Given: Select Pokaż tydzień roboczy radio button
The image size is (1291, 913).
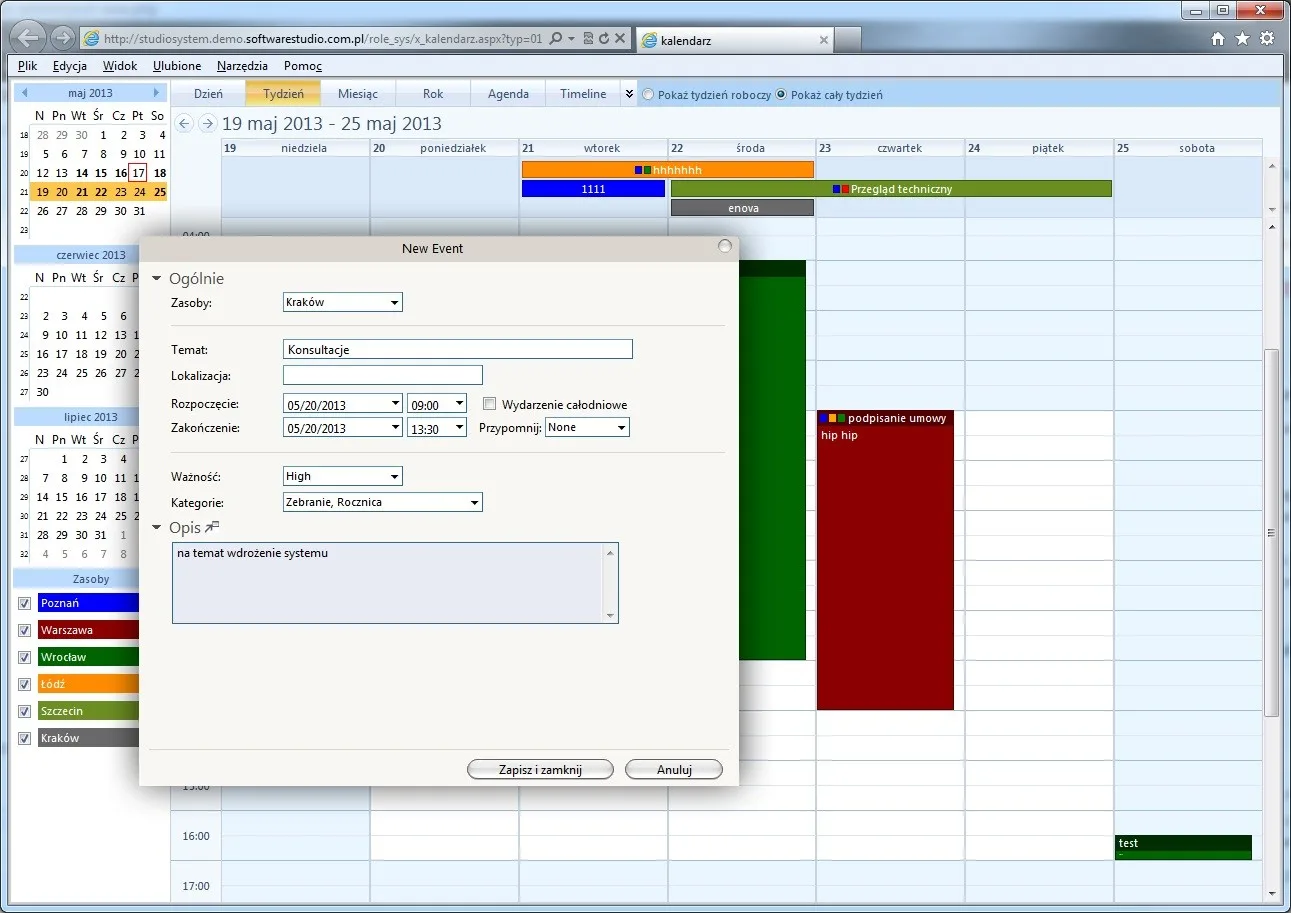Looking at the screenshot, I should (648, 95).
